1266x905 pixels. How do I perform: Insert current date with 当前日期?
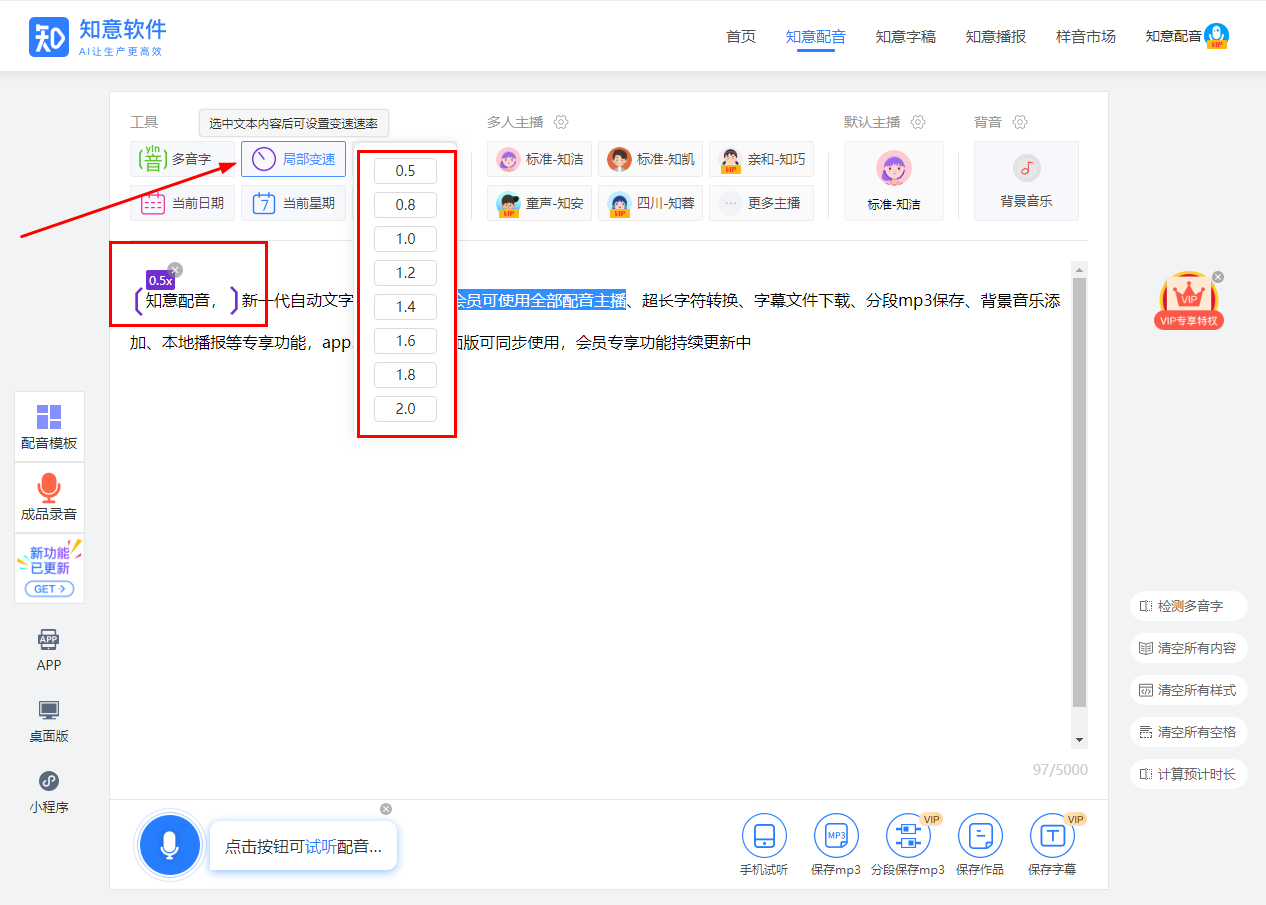point(182,203)
